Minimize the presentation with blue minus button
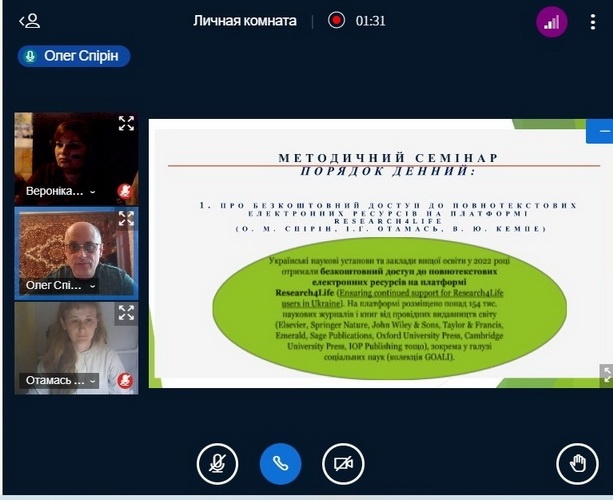Screen dimensions: 613x500 [604, 131]
